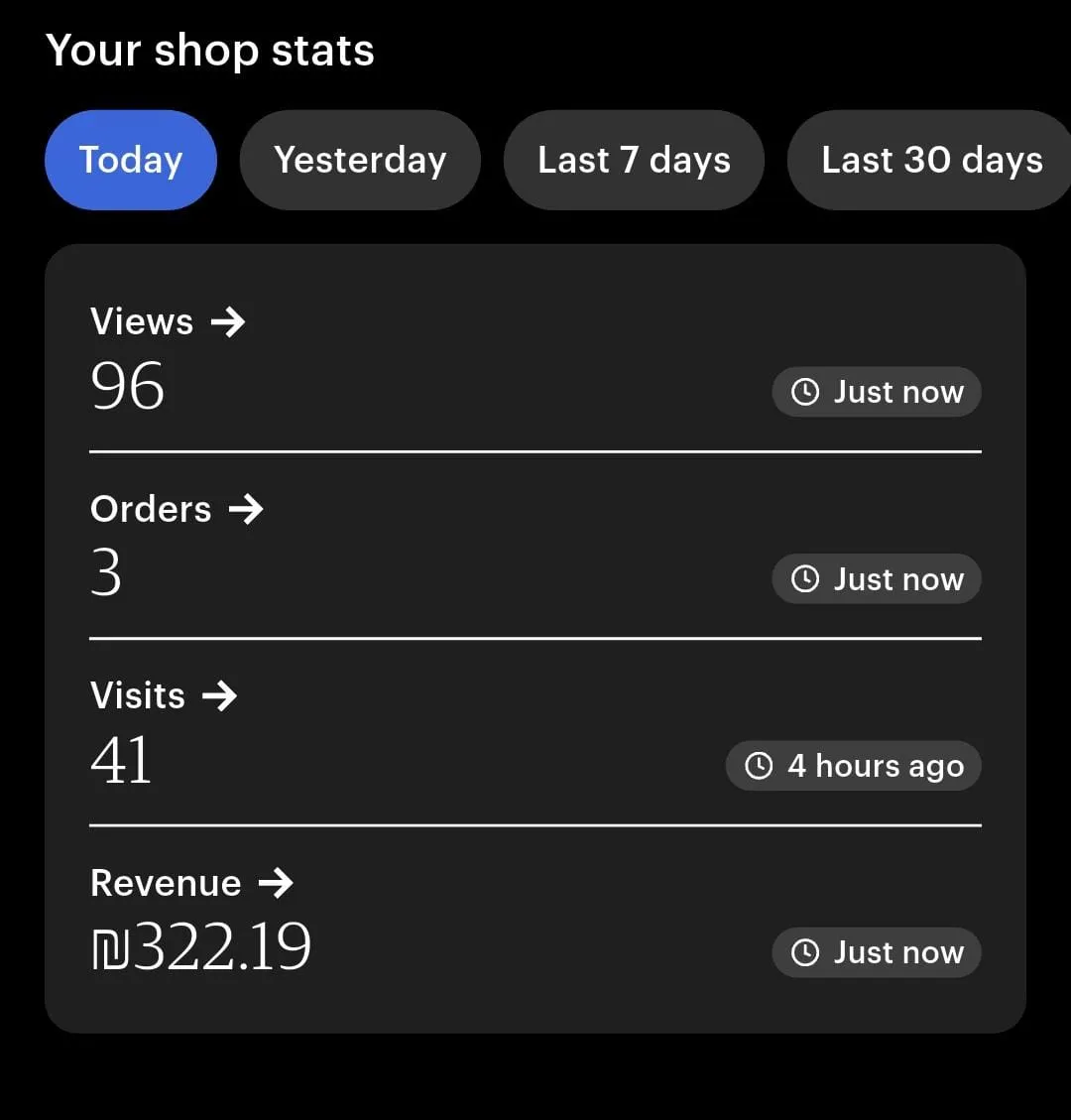Tap the Just now badge for Orders
This screenshot has height=1120, width=1071.
pos(877,579)
